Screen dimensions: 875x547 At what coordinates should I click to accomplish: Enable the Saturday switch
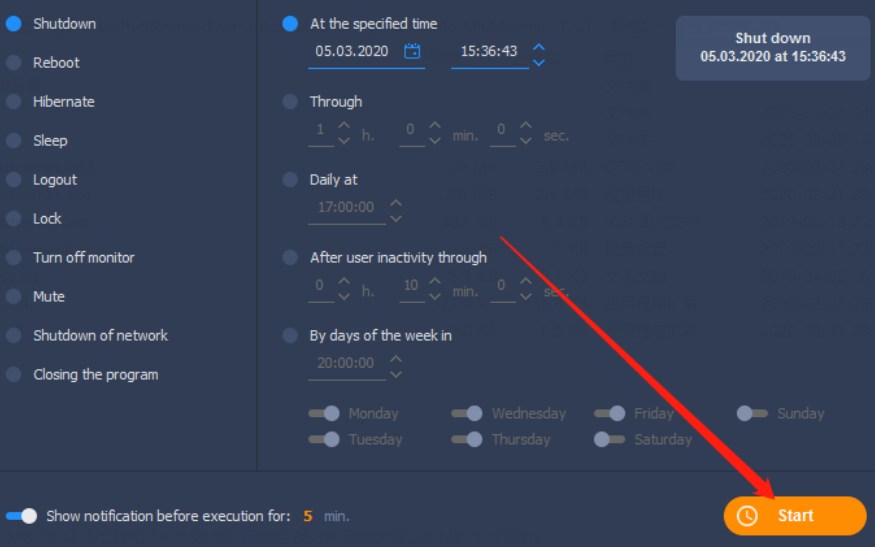click(609, 439)
